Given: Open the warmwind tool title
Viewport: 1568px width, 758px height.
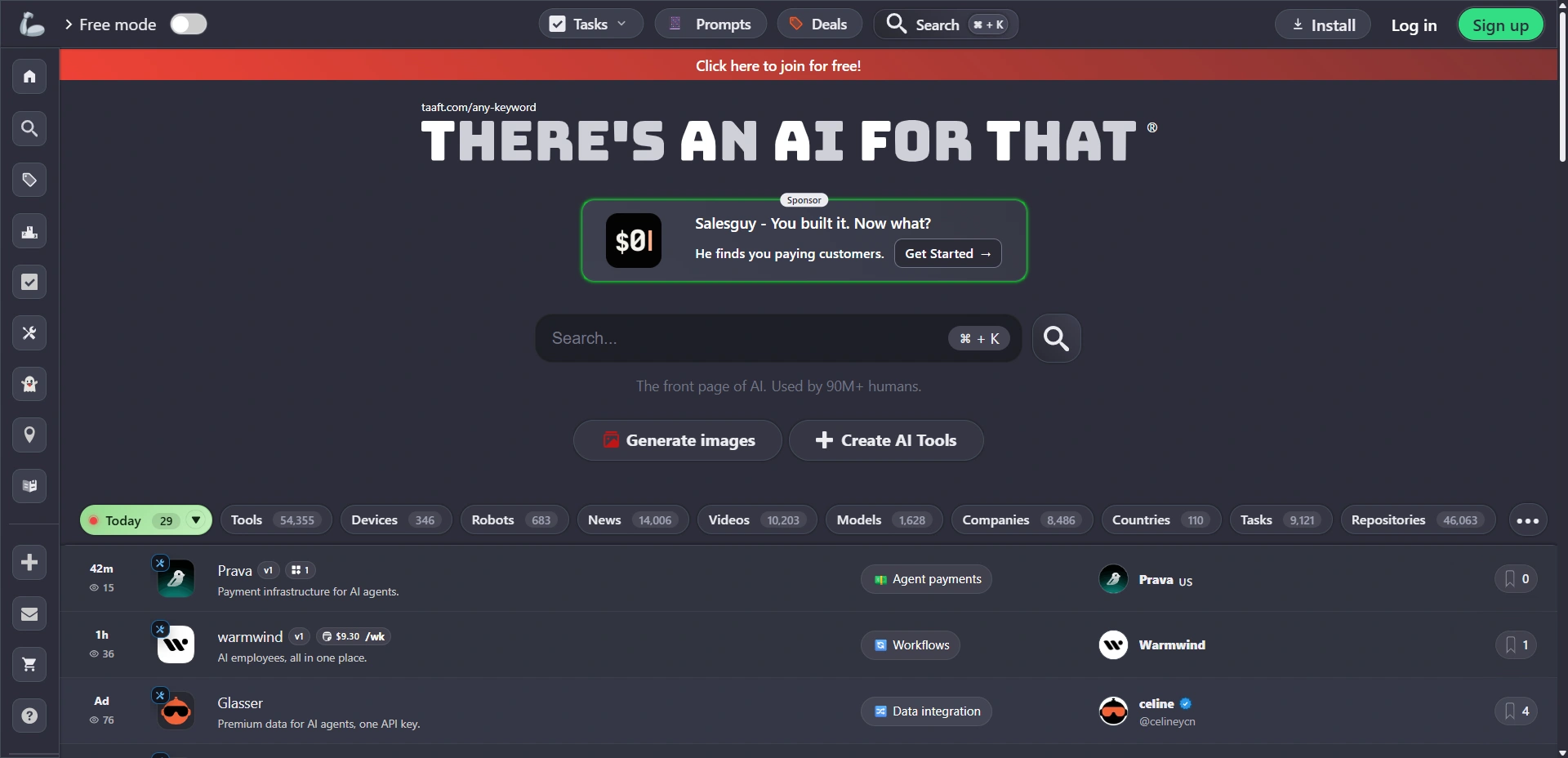Looking at the screenshot, I should pos(250,636).
